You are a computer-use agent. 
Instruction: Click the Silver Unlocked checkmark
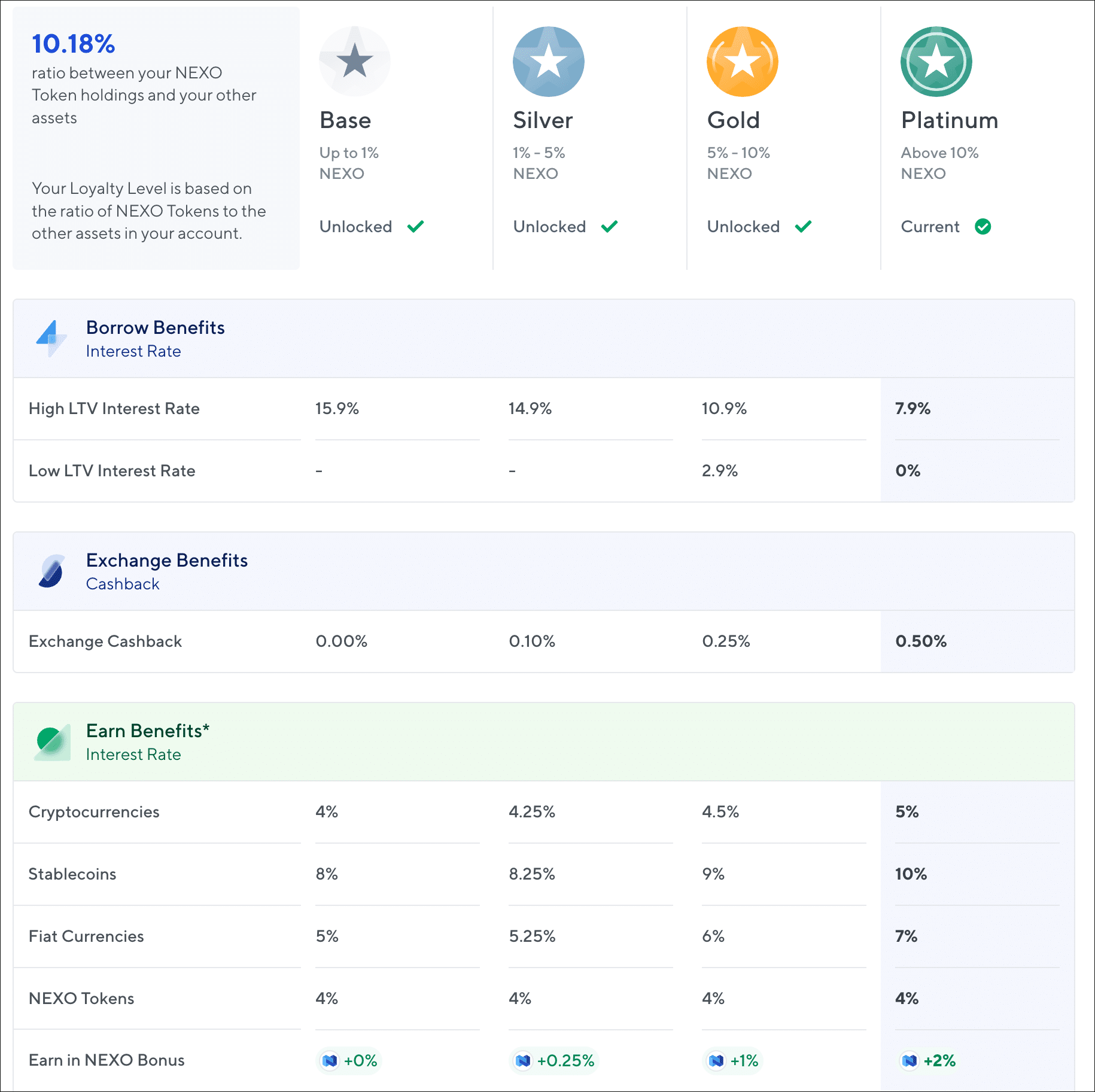point(609,226)
